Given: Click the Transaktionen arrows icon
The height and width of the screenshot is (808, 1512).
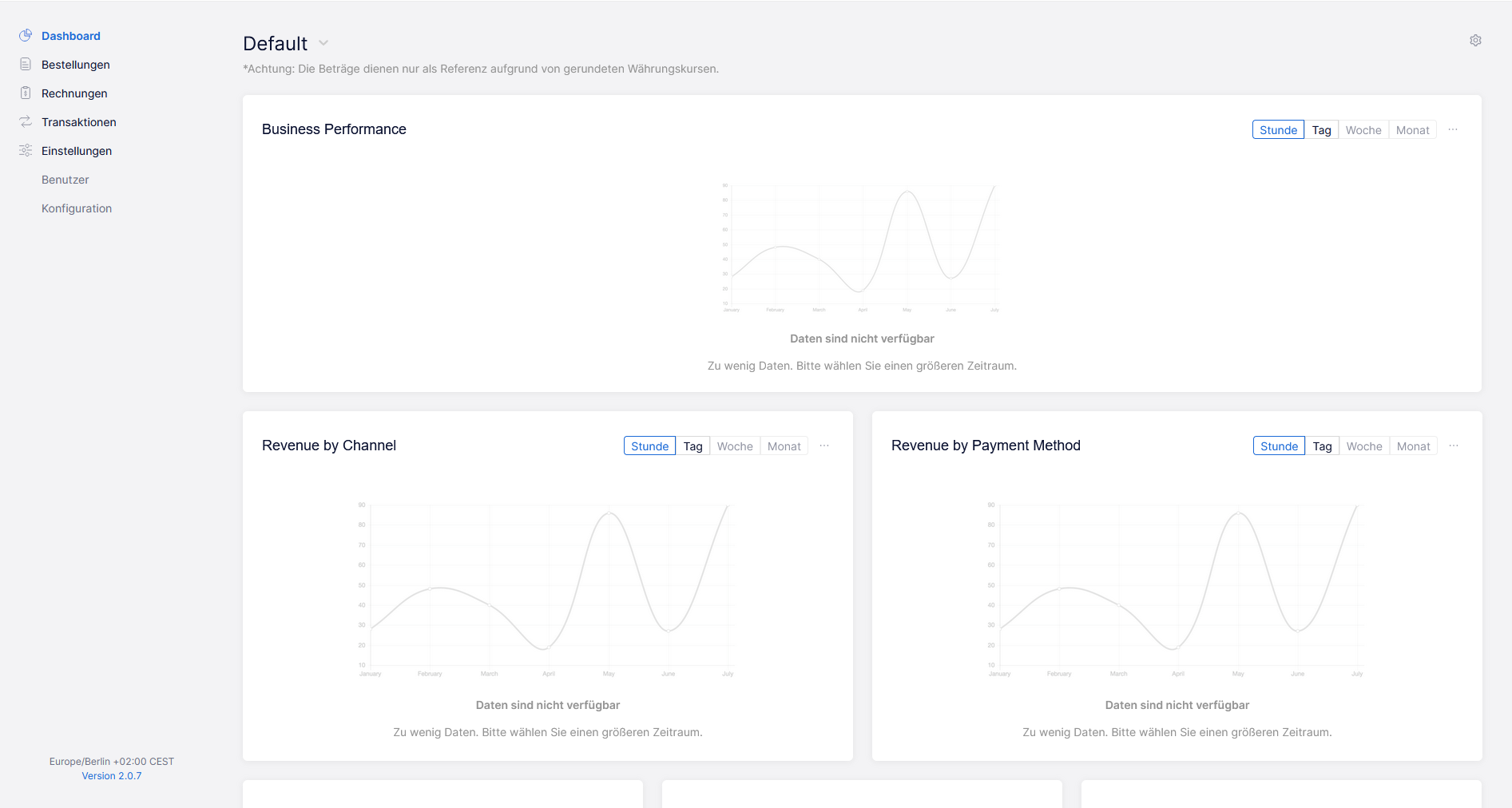Looking at the screenshot, I should pyautogui.click(x=26, y=122).
